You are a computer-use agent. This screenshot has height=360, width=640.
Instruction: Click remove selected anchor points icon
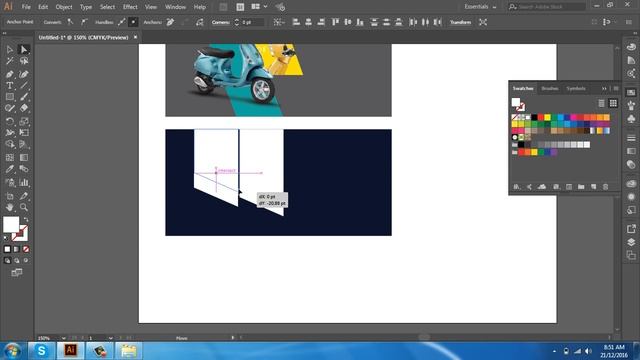point(170,22)
